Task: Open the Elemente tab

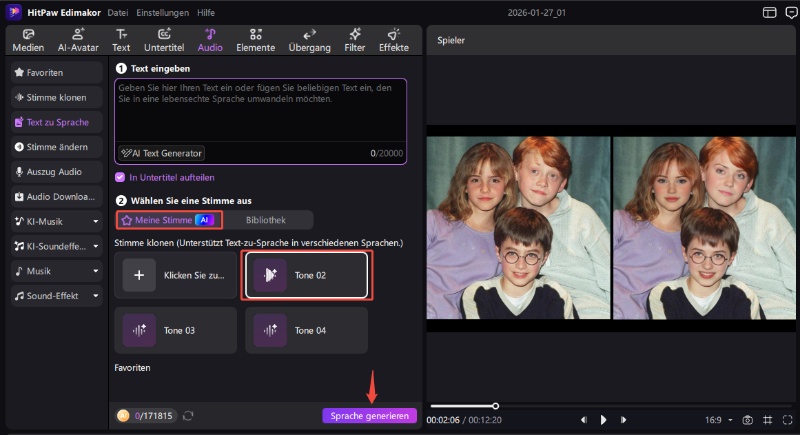Action: point(256,40)
